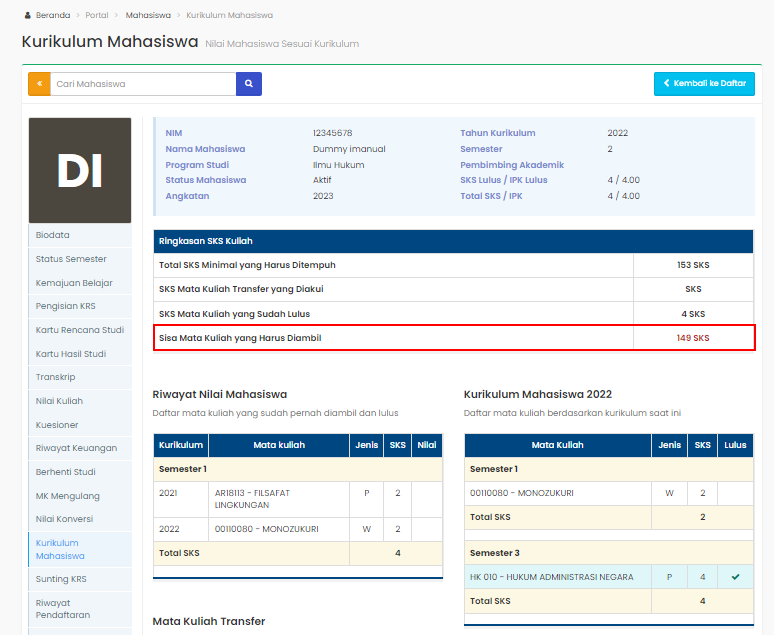Click the 149 SKS remaining value

pyautogui.click(x=693, y=338)
